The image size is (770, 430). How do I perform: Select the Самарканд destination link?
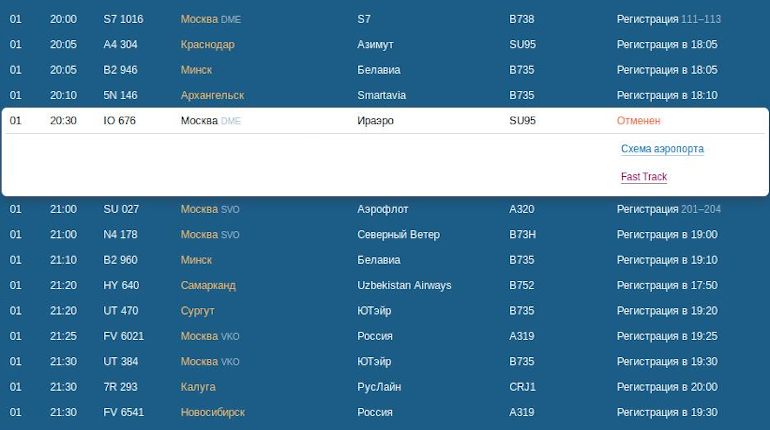pos(208,285)
